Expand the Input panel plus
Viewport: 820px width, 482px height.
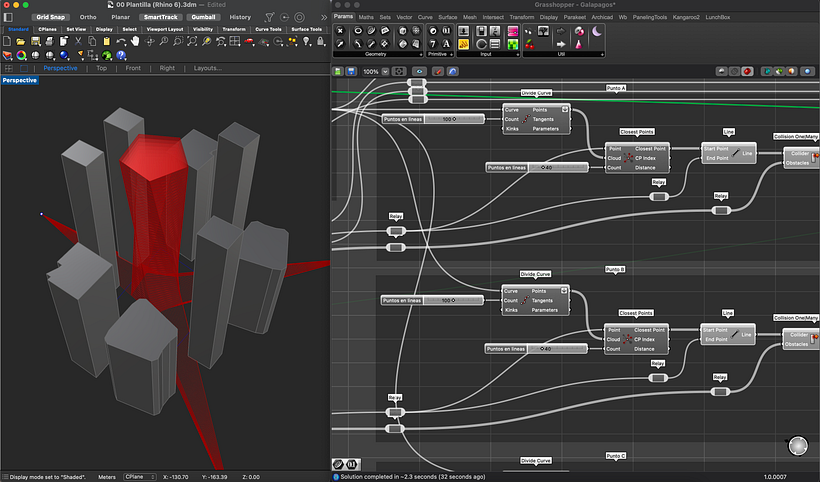[x=518, y=54]
